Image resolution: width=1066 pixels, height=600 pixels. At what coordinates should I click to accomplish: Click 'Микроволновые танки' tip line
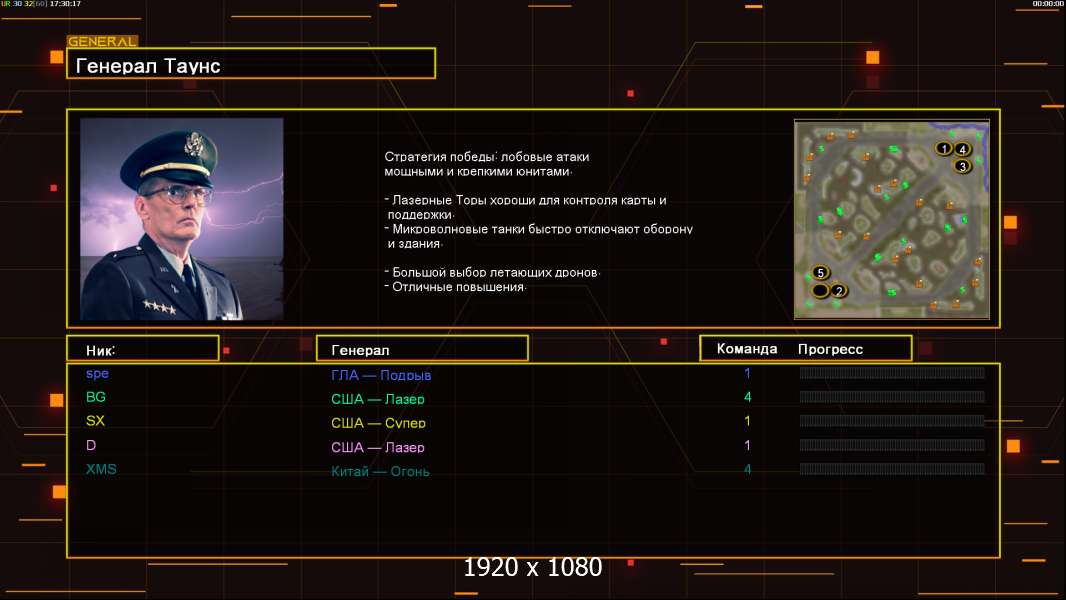[x=538, y=236]
